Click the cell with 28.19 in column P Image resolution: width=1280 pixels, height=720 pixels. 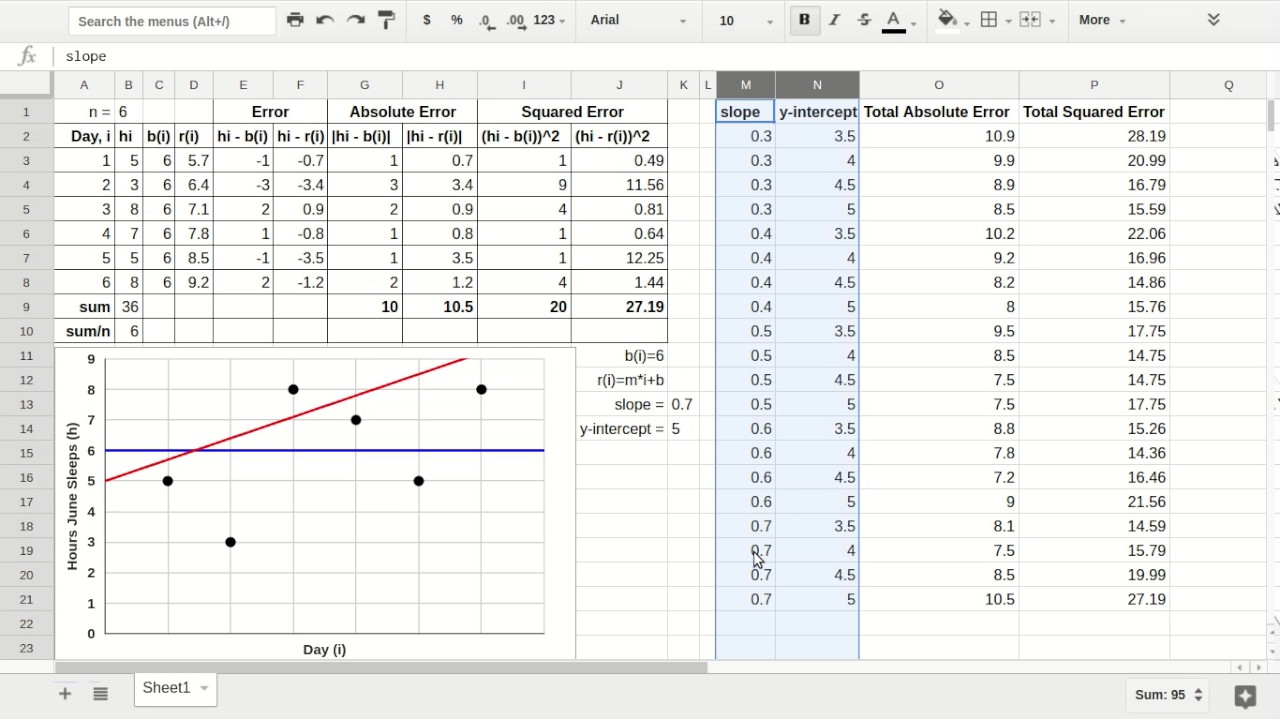pyautogui.click(x=1094, y=136)
